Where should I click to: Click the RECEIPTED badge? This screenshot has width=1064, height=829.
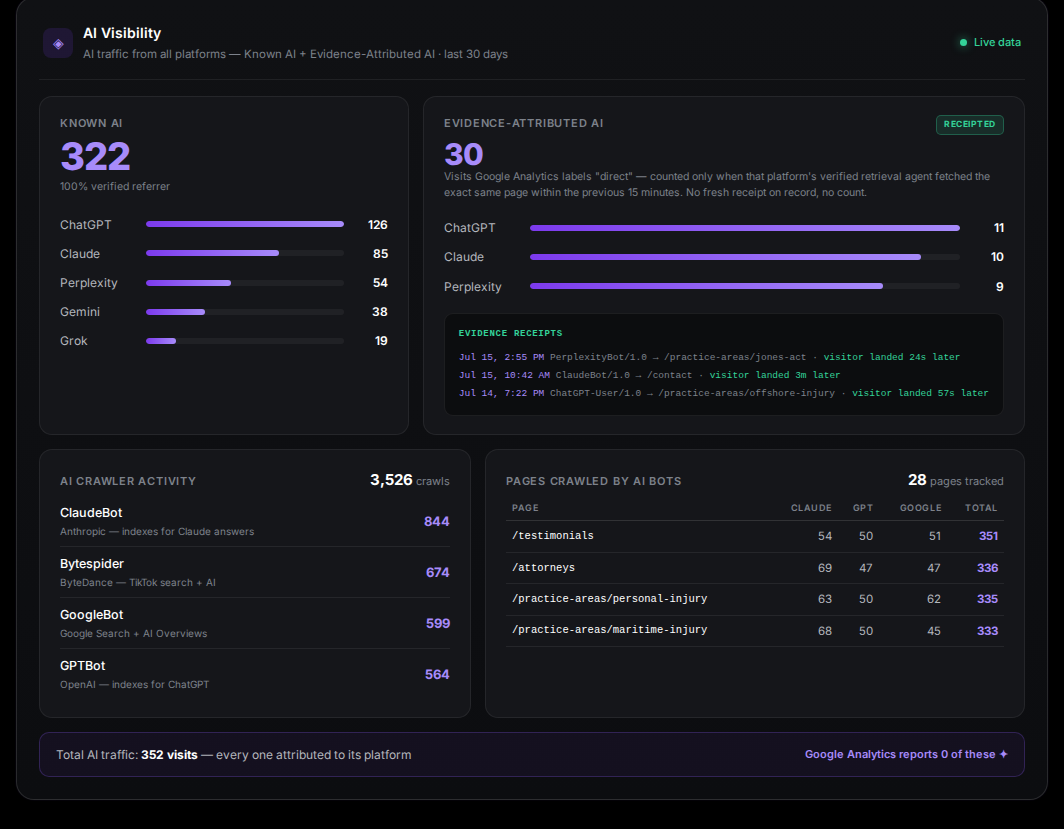(x=969, y=124)
